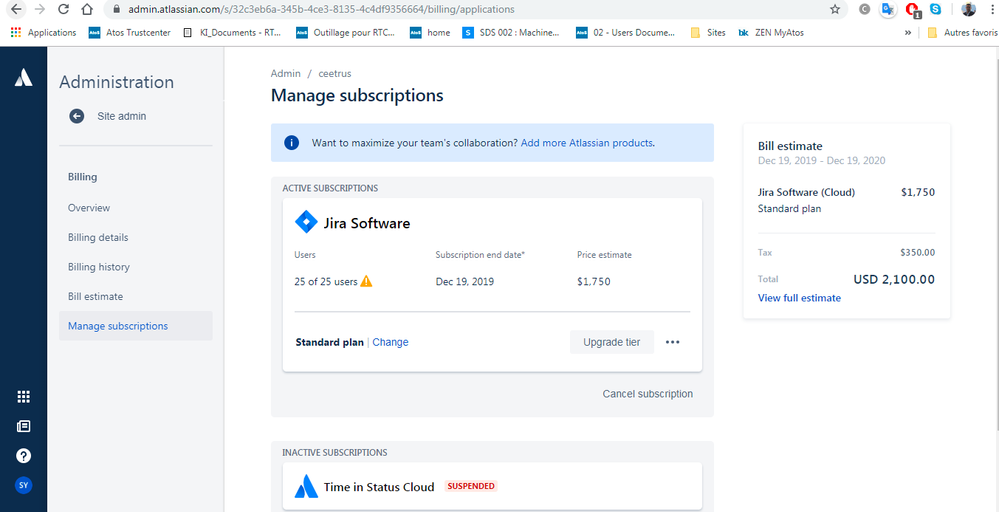Click the warning triangle next to users
The width and height of the screenshot is (999, 512).
pos(366,281)
